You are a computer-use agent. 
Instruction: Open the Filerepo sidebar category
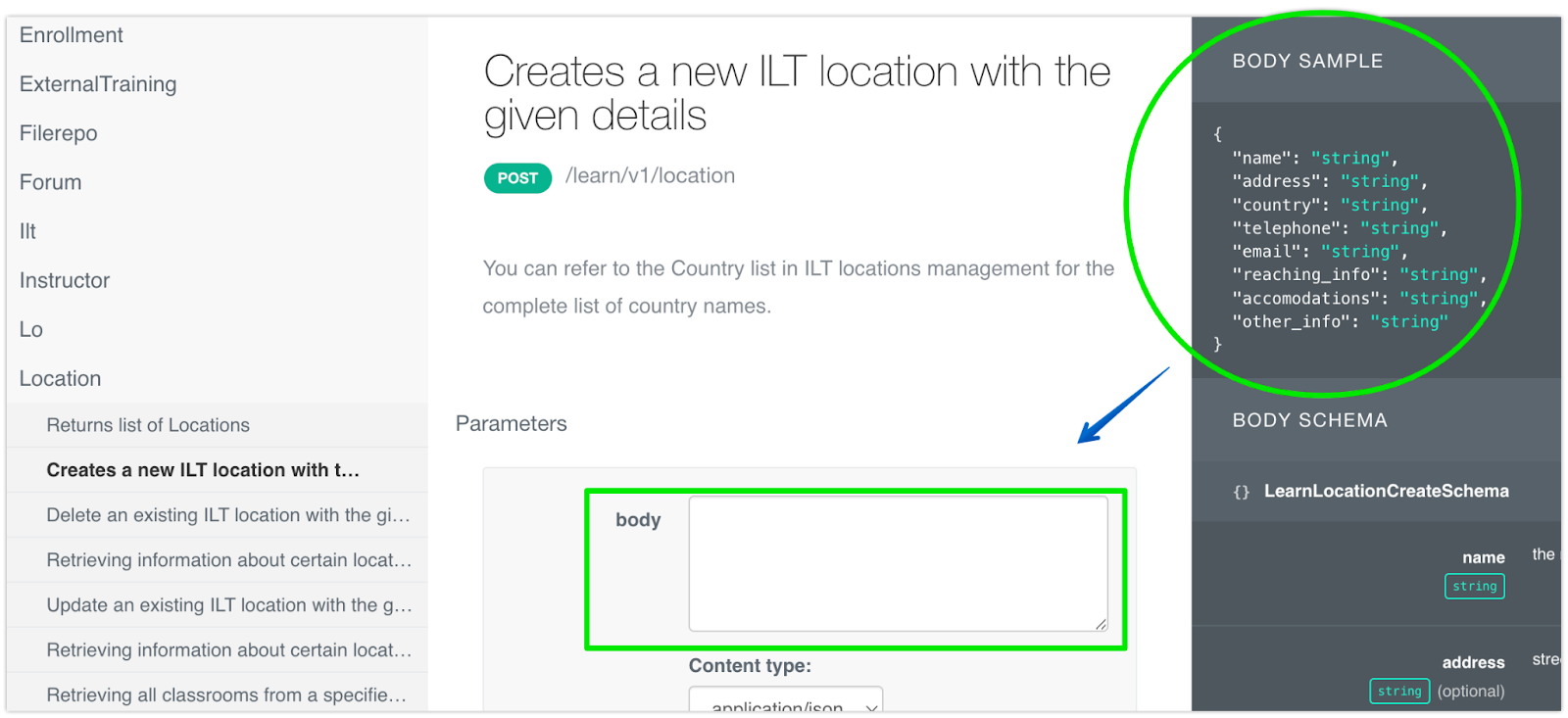pyautogui.click(x=59, y=133)
